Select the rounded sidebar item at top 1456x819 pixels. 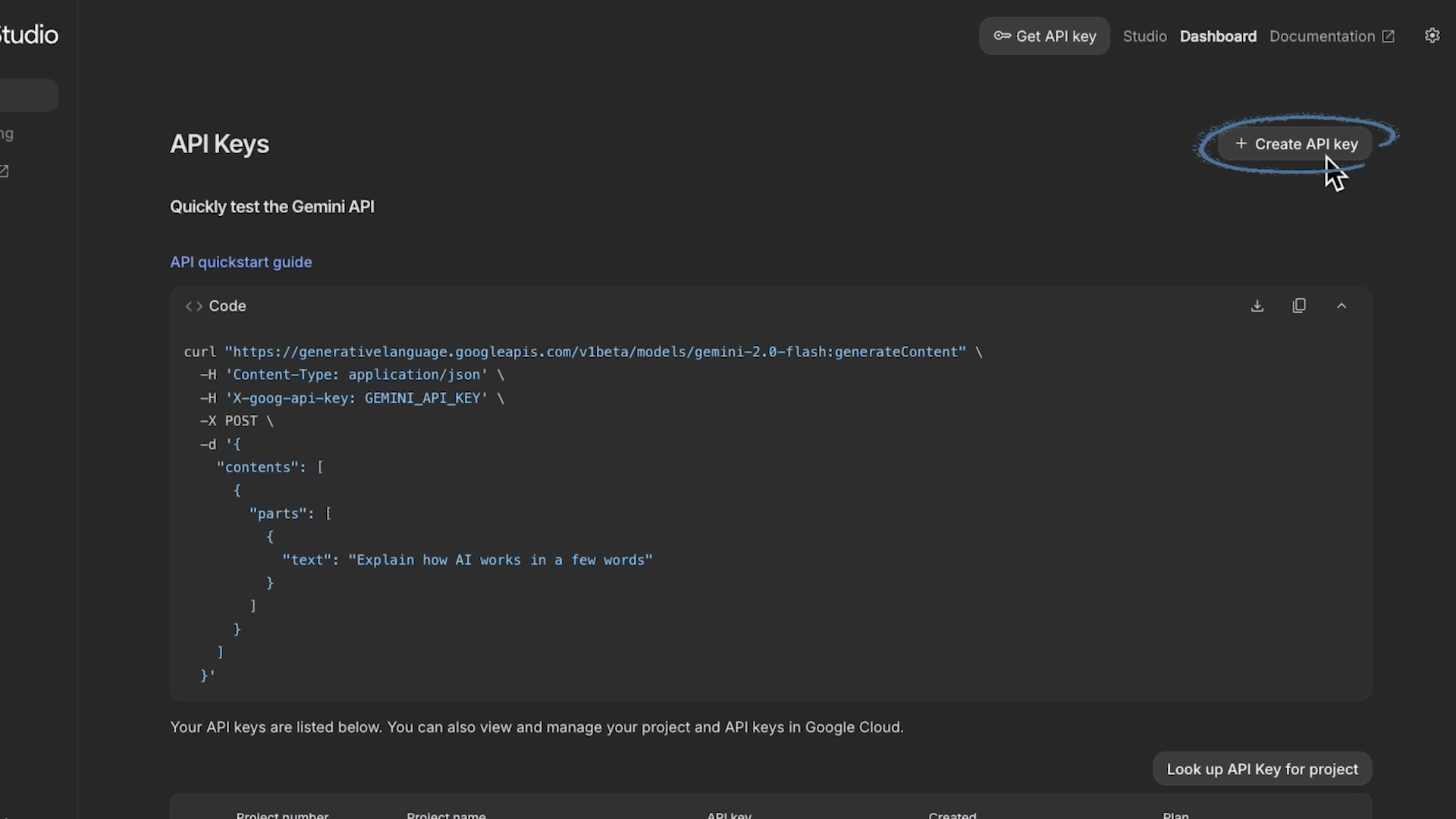pos(29,94)
